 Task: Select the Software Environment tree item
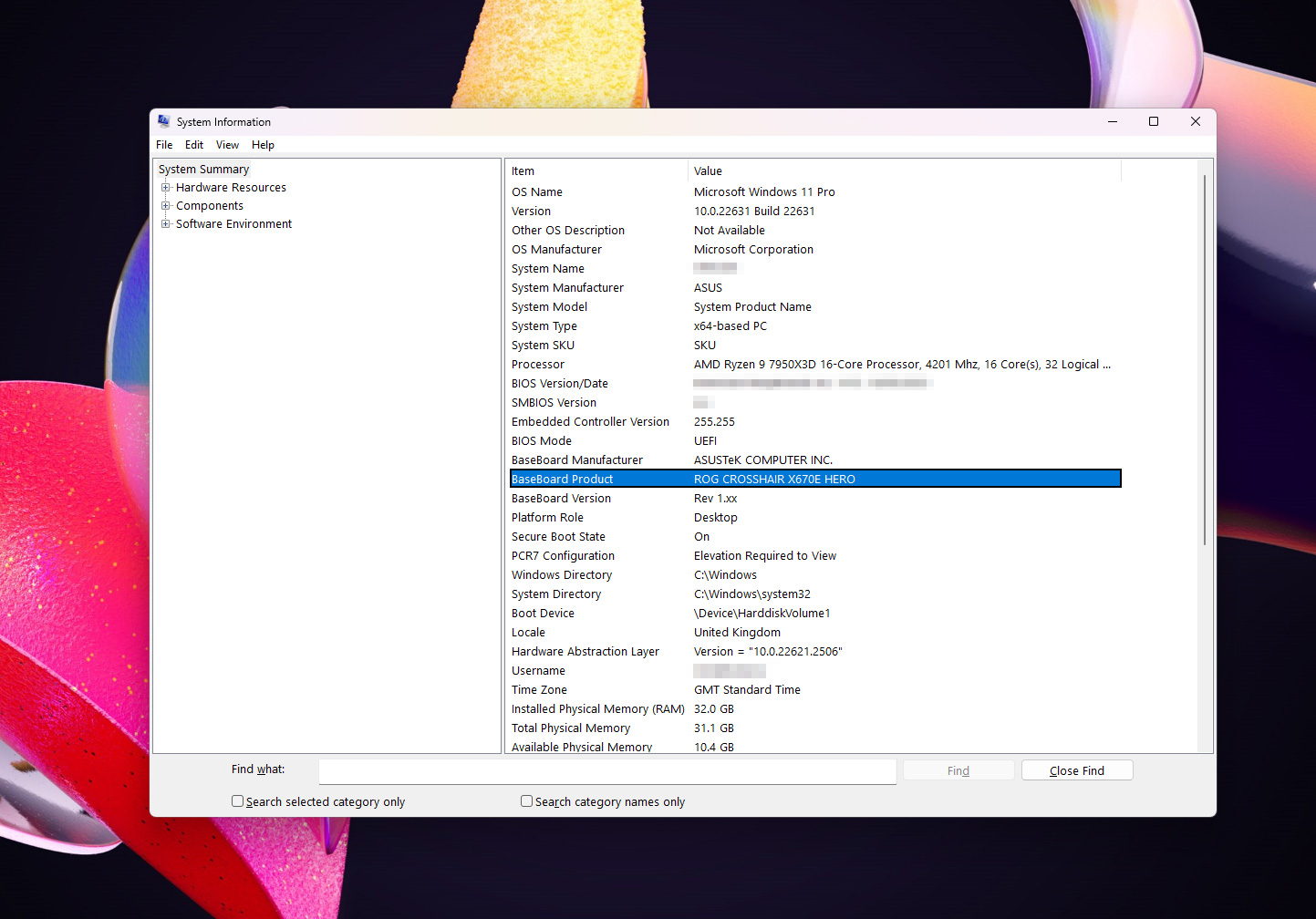pos(233,224)
